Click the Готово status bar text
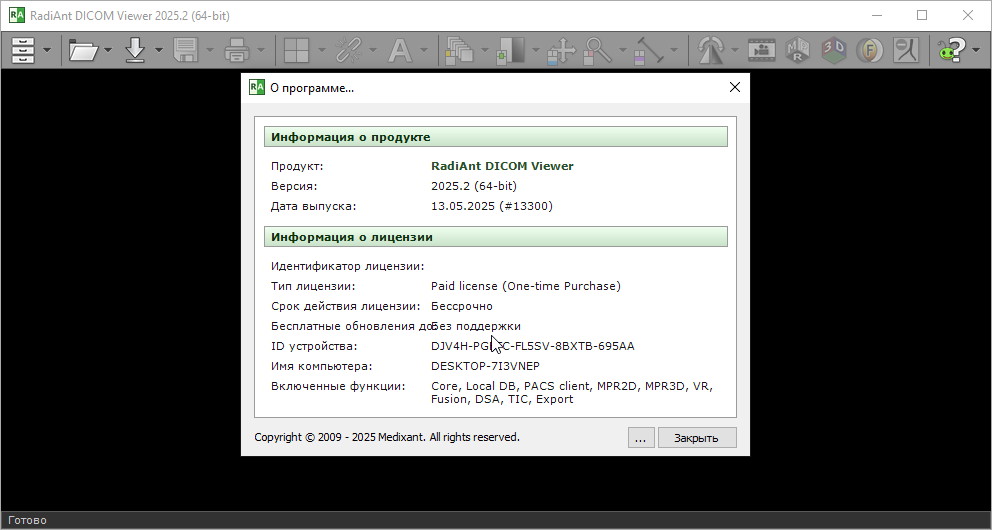The image size is (992, 530). pos(27,521)
